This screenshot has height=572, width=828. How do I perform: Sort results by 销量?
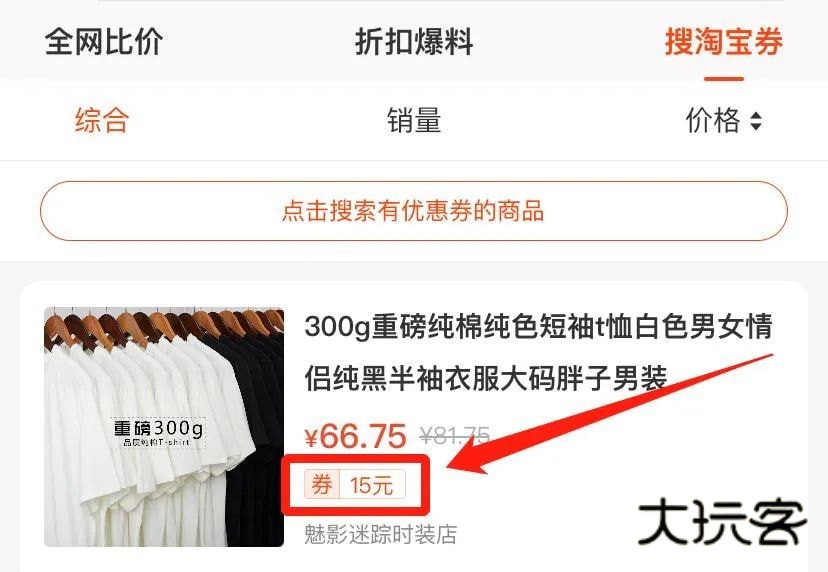pos(413,120)
